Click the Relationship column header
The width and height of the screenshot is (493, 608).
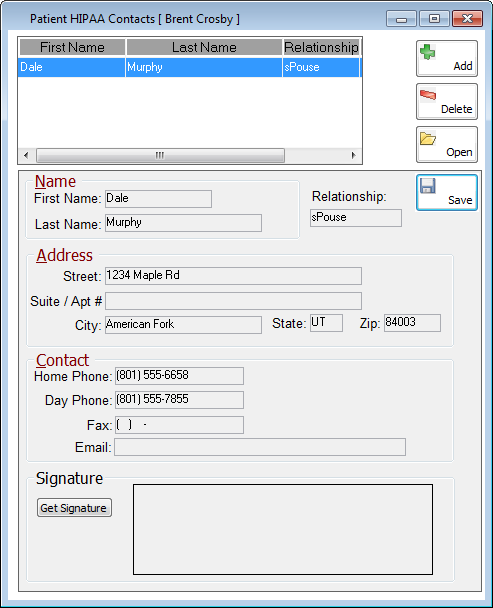click(322, 47)
